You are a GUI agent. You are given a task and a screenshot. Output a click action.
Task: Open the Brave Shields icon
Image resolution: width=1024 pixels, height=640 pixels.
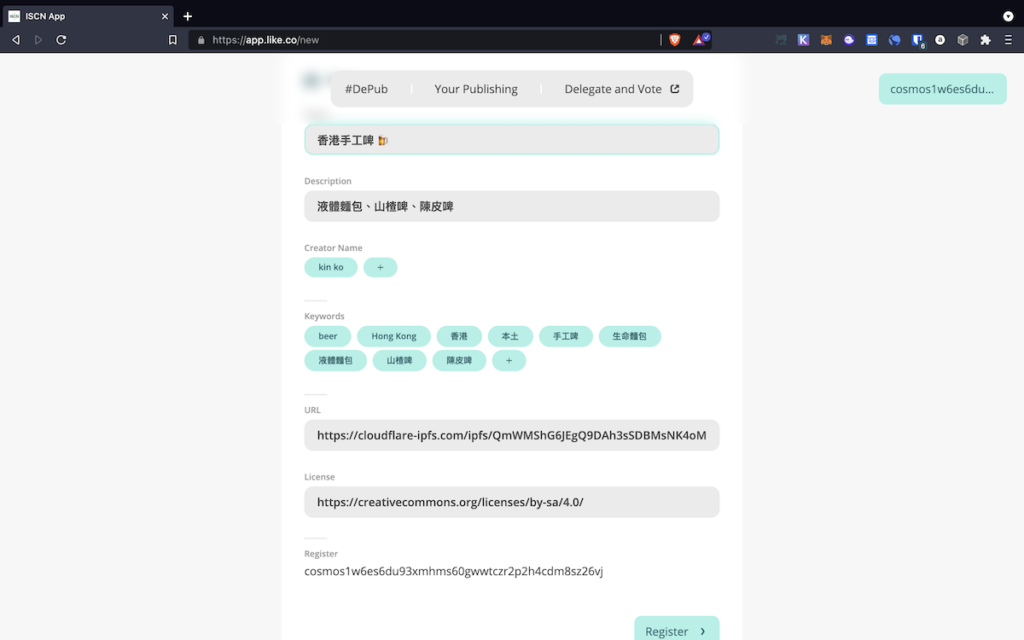click(x=675, y=39)
